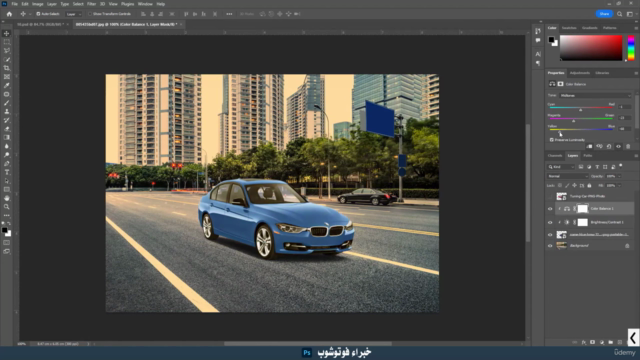The height and width of the screenshot is (360, 640).
Task: Open the Image menu
Action: 38,4
